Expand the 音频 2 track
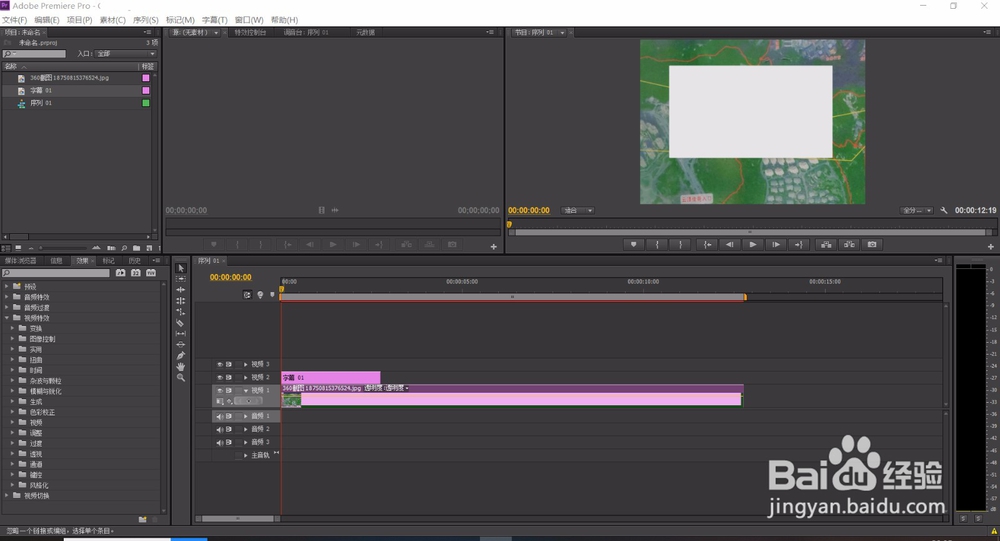The width and height of the screenshot is (1000, 541). click(x=246, y=429)
